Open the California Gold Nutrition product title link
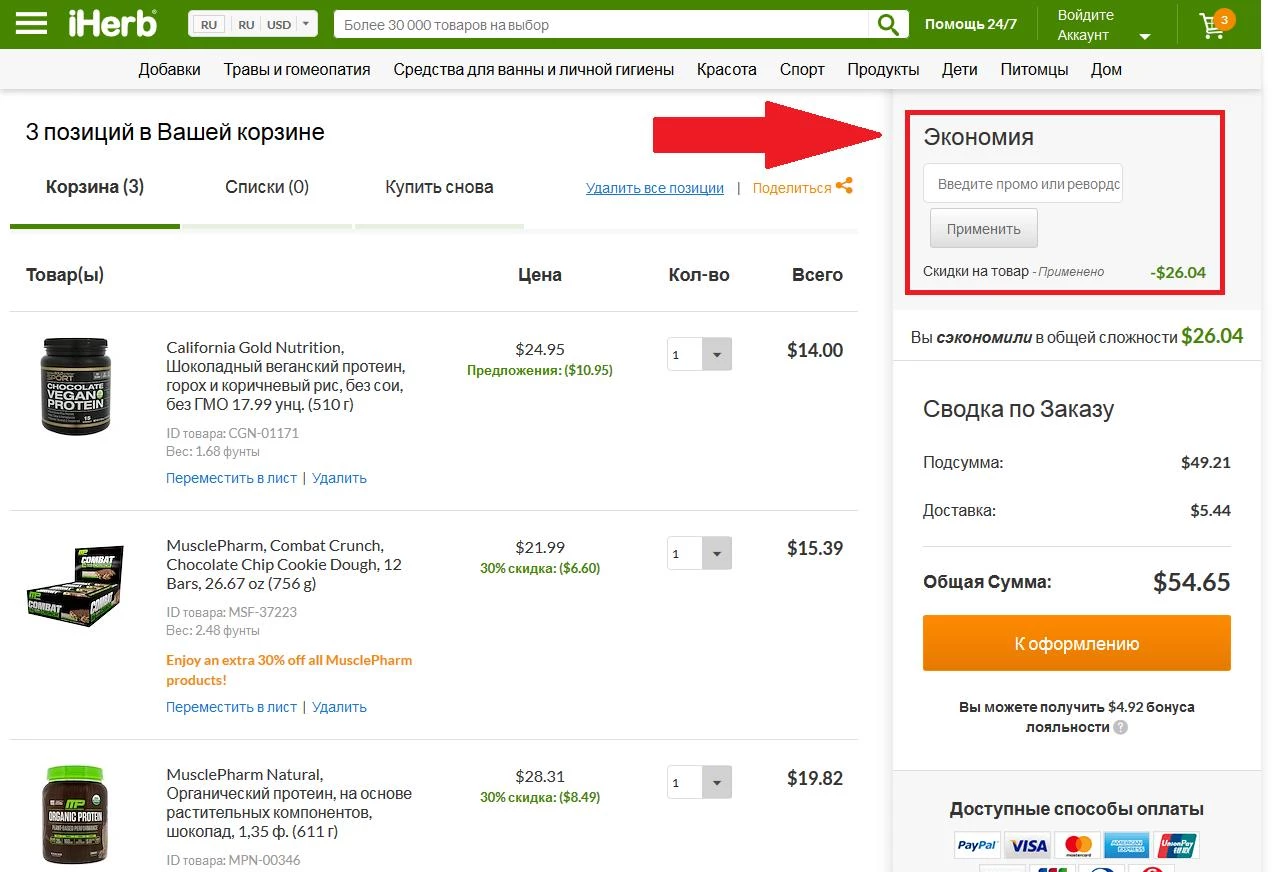1278x872 pixels. pyautogui.click(x=285, y=376)
